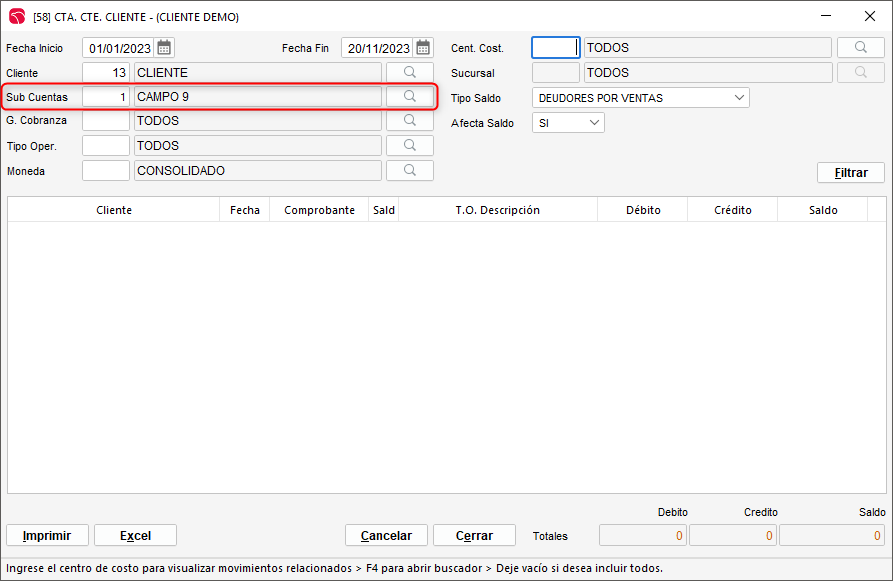Click the Cent. Cost. search magnifier button
The height and width of the screenshot is (581, 893).
point(860,48)
